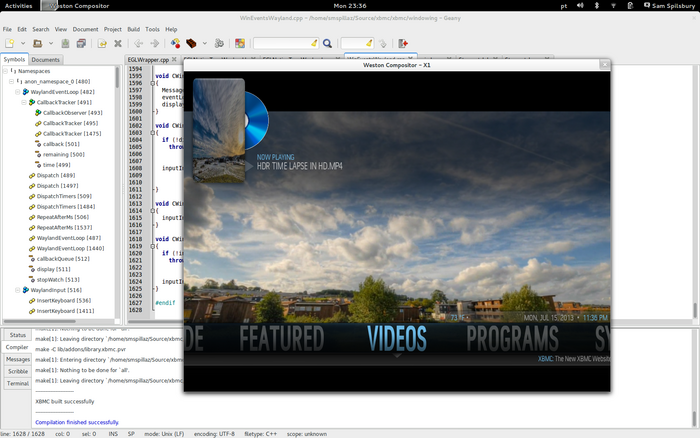Click the Build brick icon

click(192, 44)
